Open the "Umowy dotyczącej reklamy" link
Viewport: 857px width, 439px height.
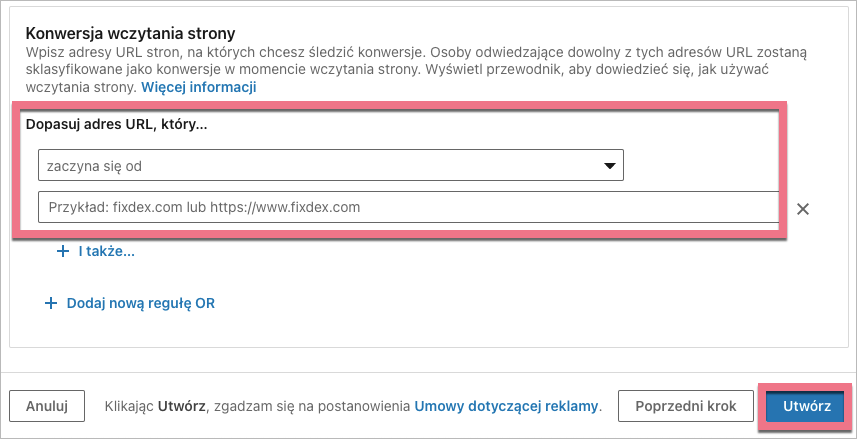[506, 406]
